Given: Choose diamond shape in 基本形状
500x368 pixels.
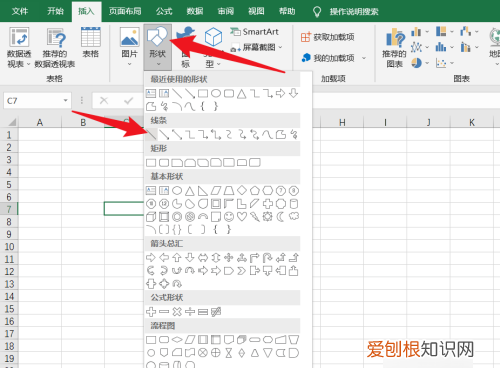Looking at the screenshot, I should click(242, 191).
